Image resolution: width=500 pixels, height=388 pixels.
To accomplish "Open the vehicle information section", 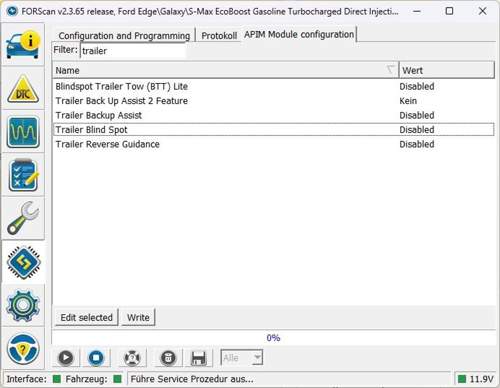I will click(23, 45).
